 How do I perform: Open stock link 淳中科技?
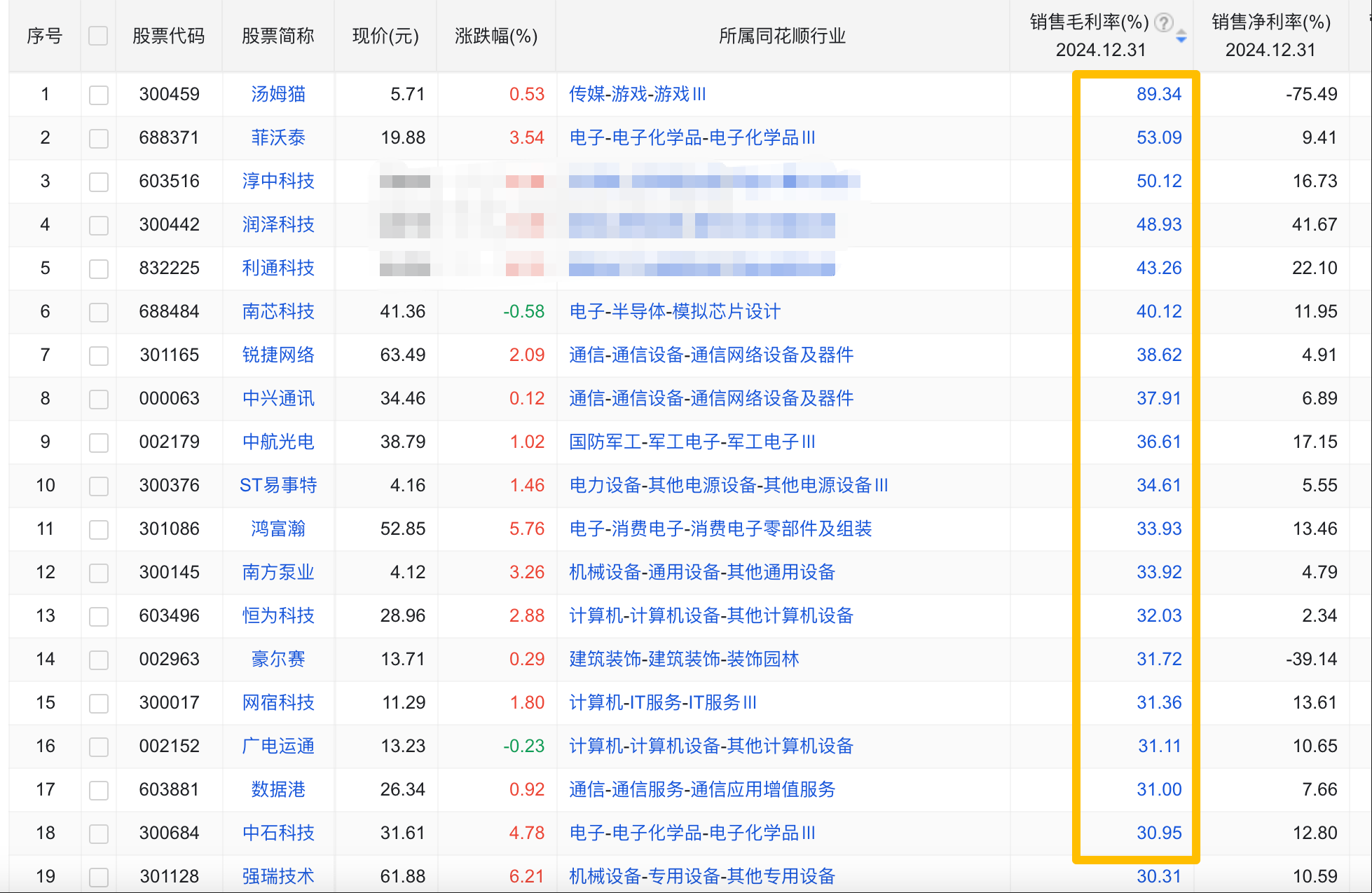(278, 181)
